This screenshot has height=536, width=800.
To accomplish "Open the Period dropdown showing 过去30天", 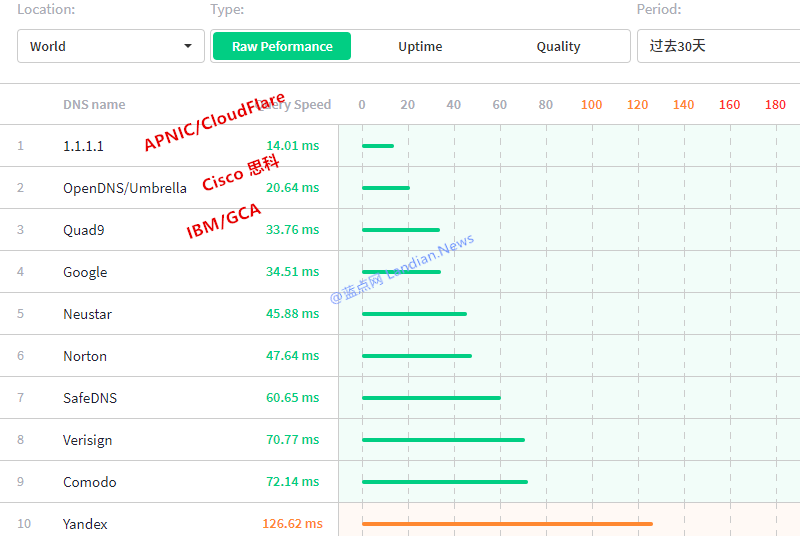I will click(718, 46).
